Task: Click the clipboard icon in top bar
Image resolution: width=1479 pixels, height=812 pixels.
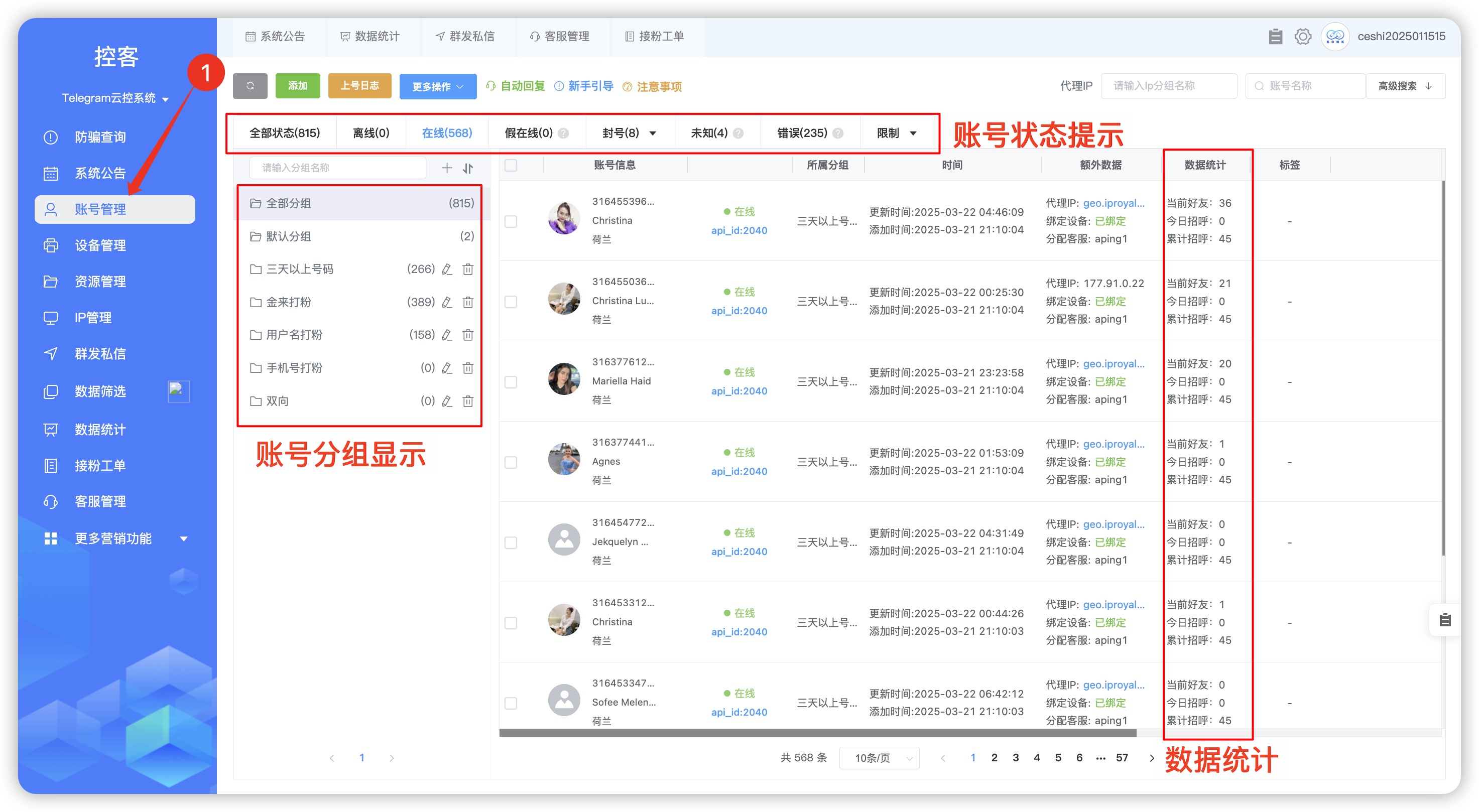Action: [x=1275, y=37]
